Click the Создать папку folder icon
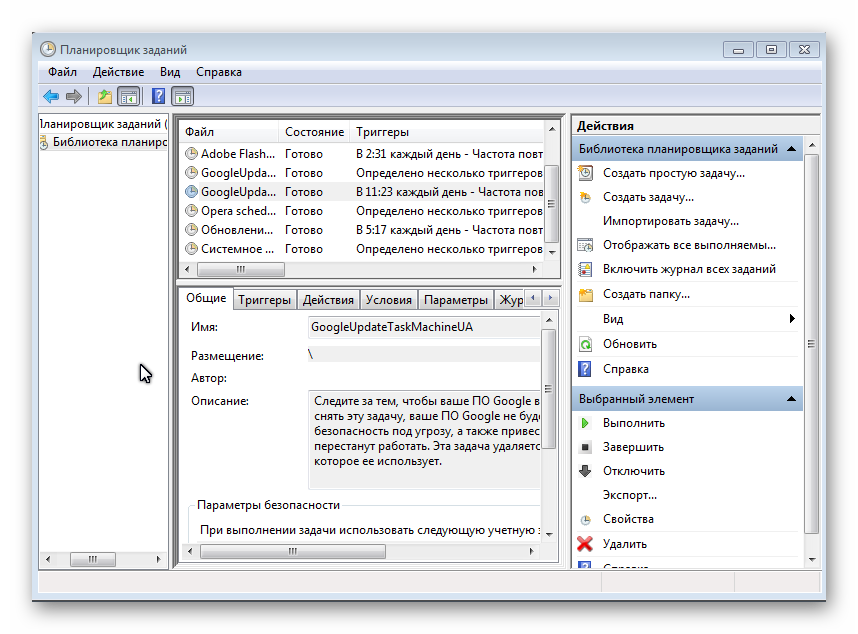The width and height of the screenshot is (858, 634). coord(586,294)
